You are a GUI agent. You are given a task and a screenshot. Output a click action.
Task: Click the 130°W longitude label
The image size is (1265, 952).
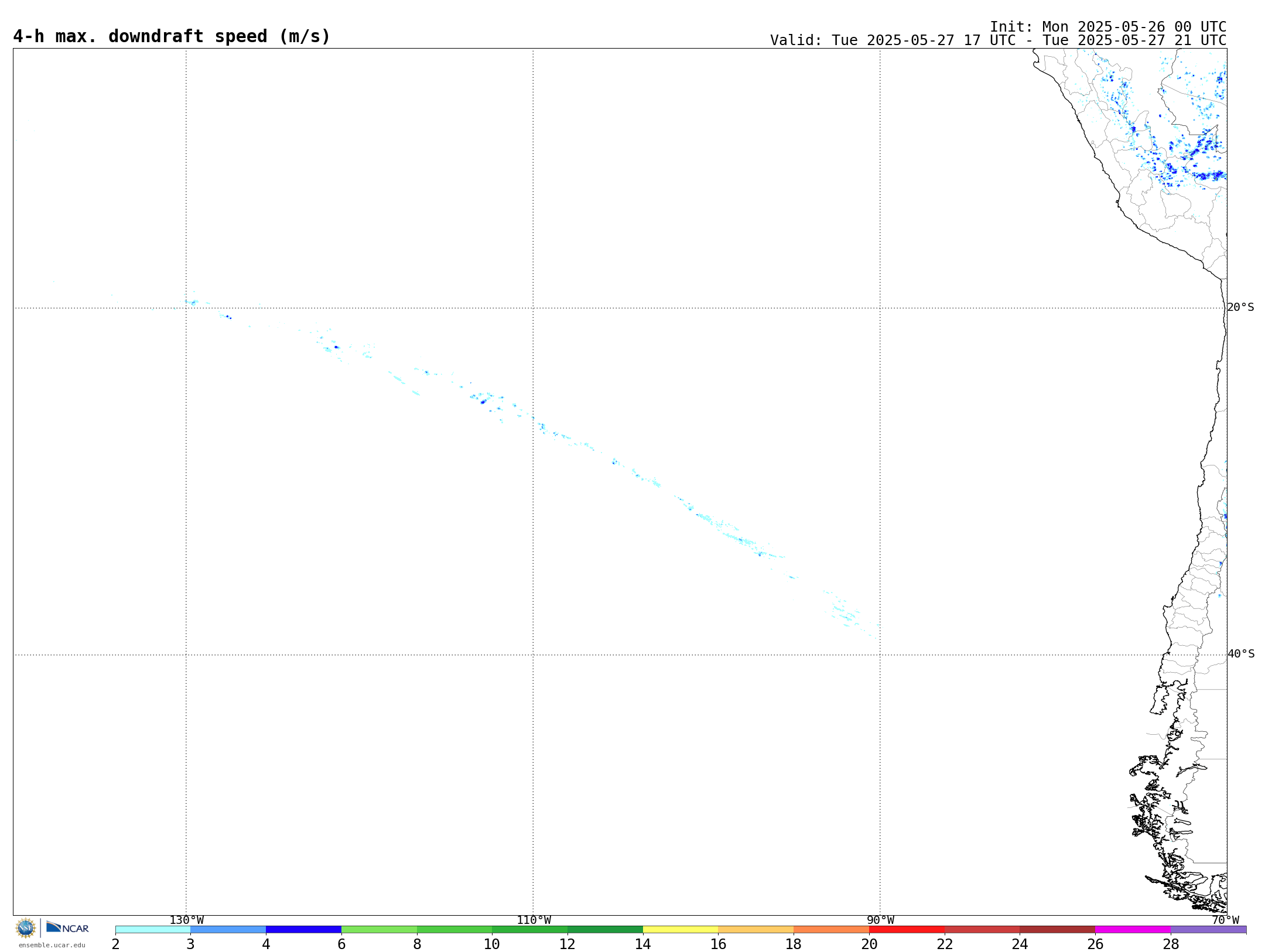pos(187,920)
